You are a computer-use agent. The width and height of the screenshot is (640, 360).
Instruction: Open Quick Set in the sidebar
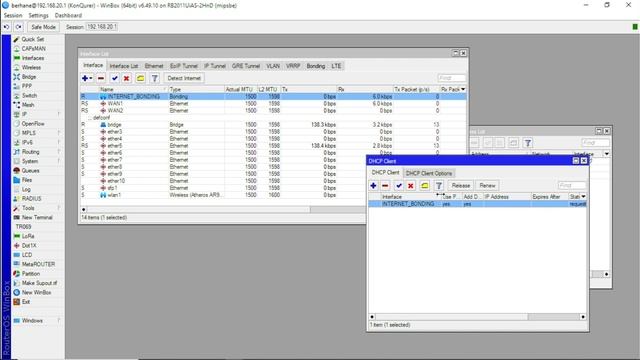click(33, 39)
